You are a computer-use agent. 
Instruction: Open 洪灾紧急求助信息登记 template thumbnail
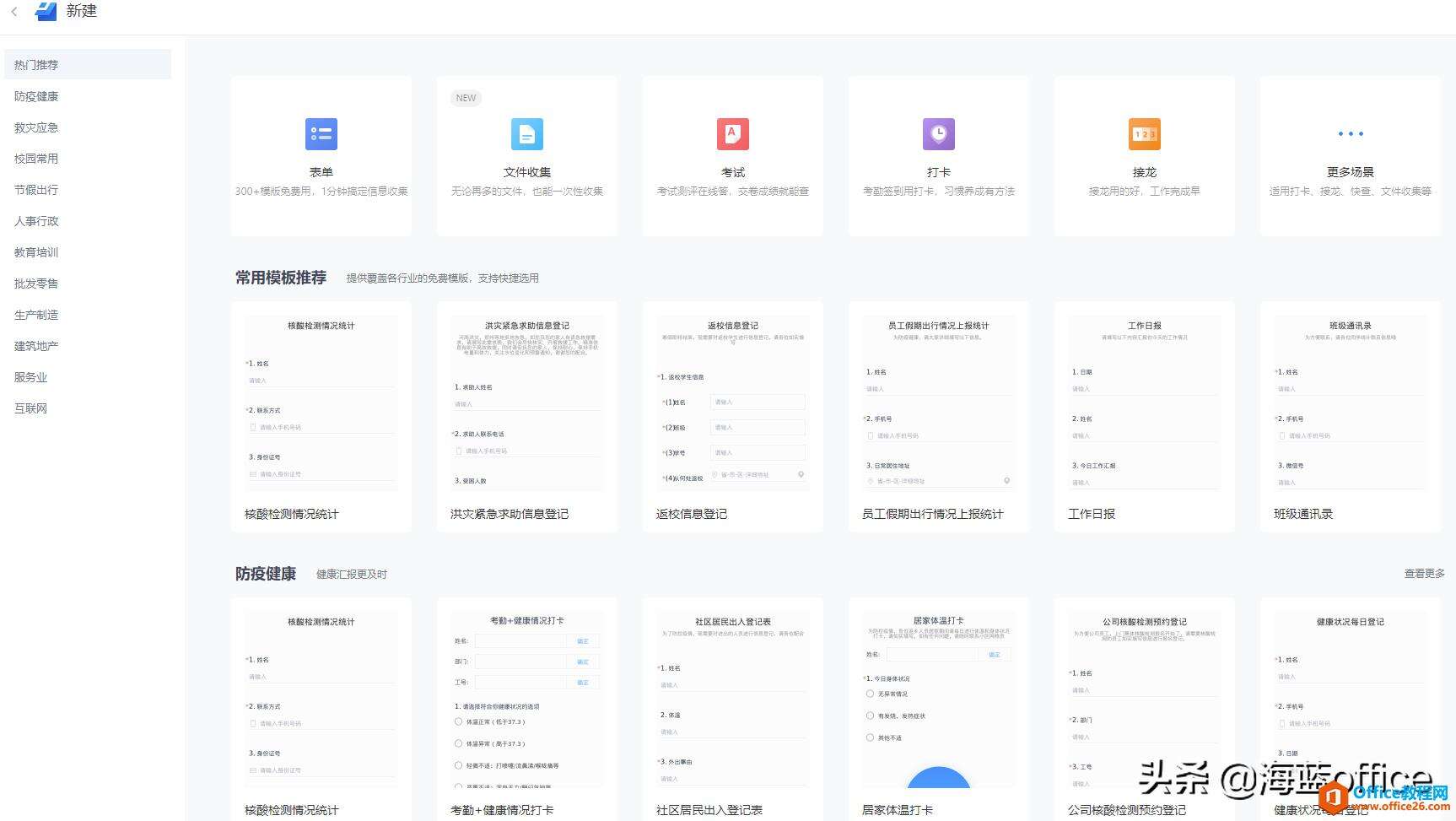tap(527, 403)
